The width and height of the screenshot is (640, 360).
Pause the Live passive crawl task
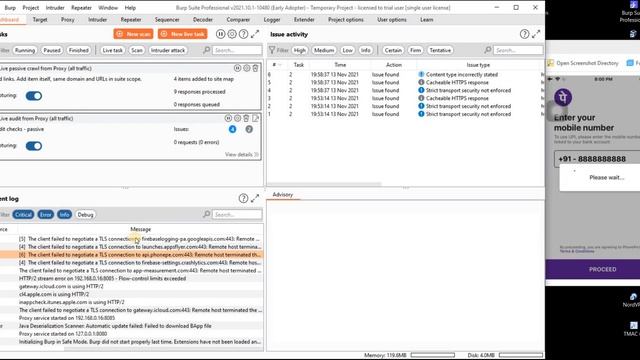[238, 68]
